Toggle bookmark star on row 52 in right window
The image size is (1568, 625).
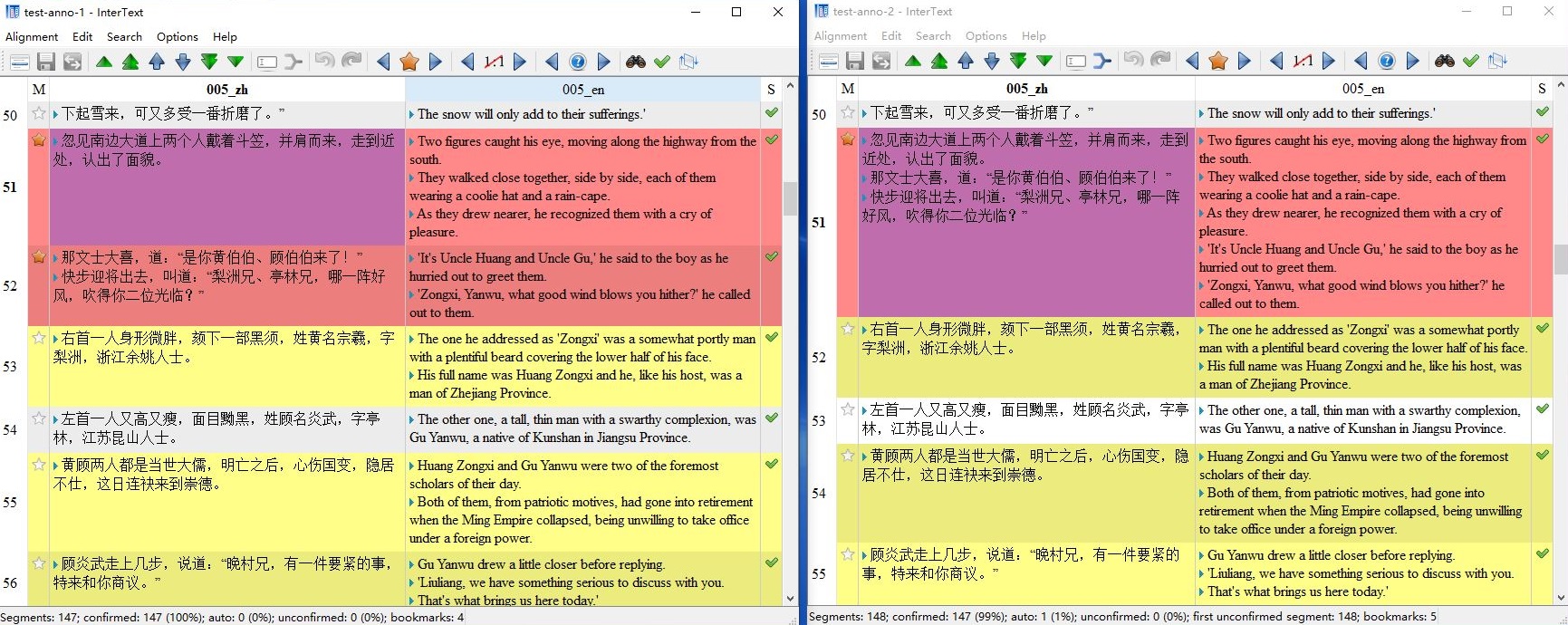(848, 329)
